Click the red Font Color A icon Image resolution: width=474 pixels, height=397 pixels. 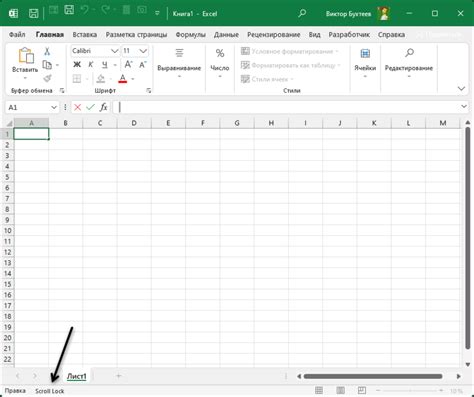(x=123, y=79)
